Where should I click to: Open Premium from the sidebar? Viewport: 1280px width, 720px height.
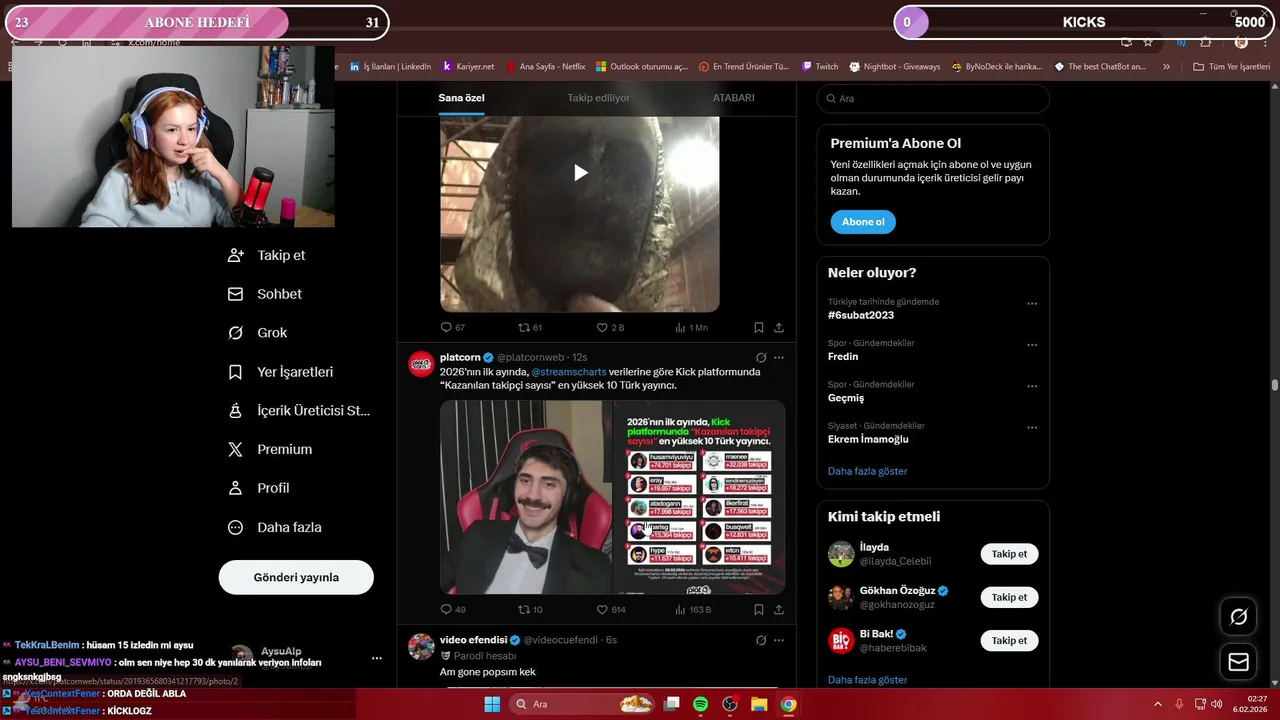[x=270, y=450]
